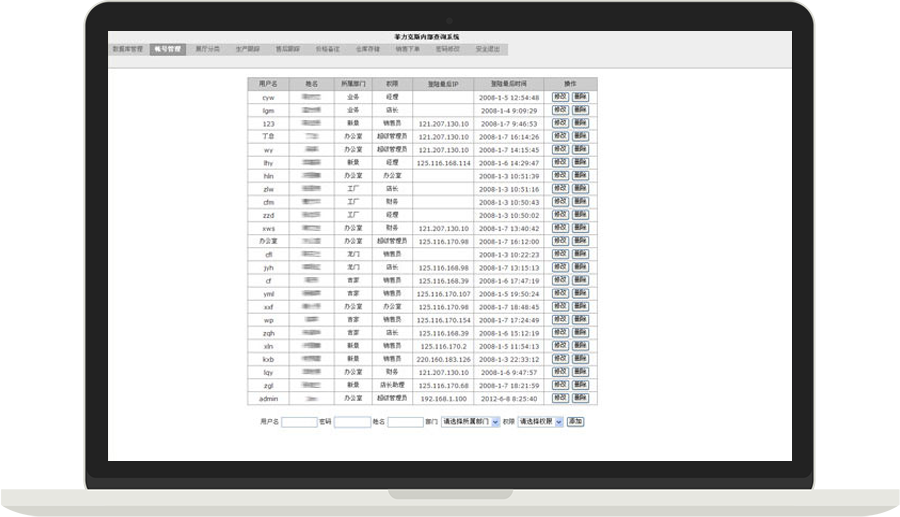Focus the 姓名 input field
The width and height of the screenshot is (900, 517).
pyautogui.click(x=405, y=422)
